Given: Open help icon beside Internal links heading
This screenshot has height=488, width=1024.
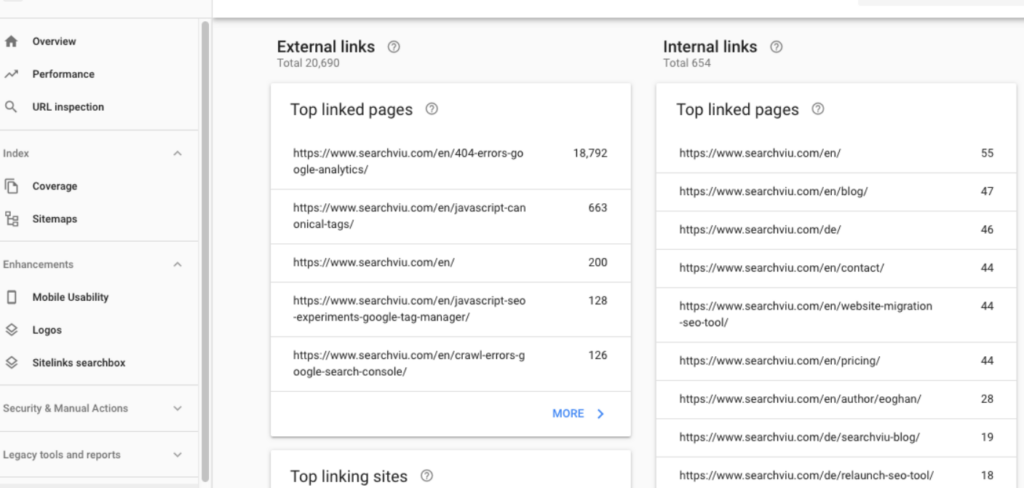Looking at the screenshot, I should click(777, 47).
